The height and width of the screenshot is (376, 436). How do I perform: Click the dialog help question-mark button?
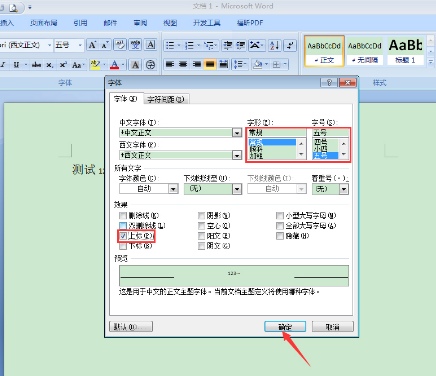[x=329, y=83]
